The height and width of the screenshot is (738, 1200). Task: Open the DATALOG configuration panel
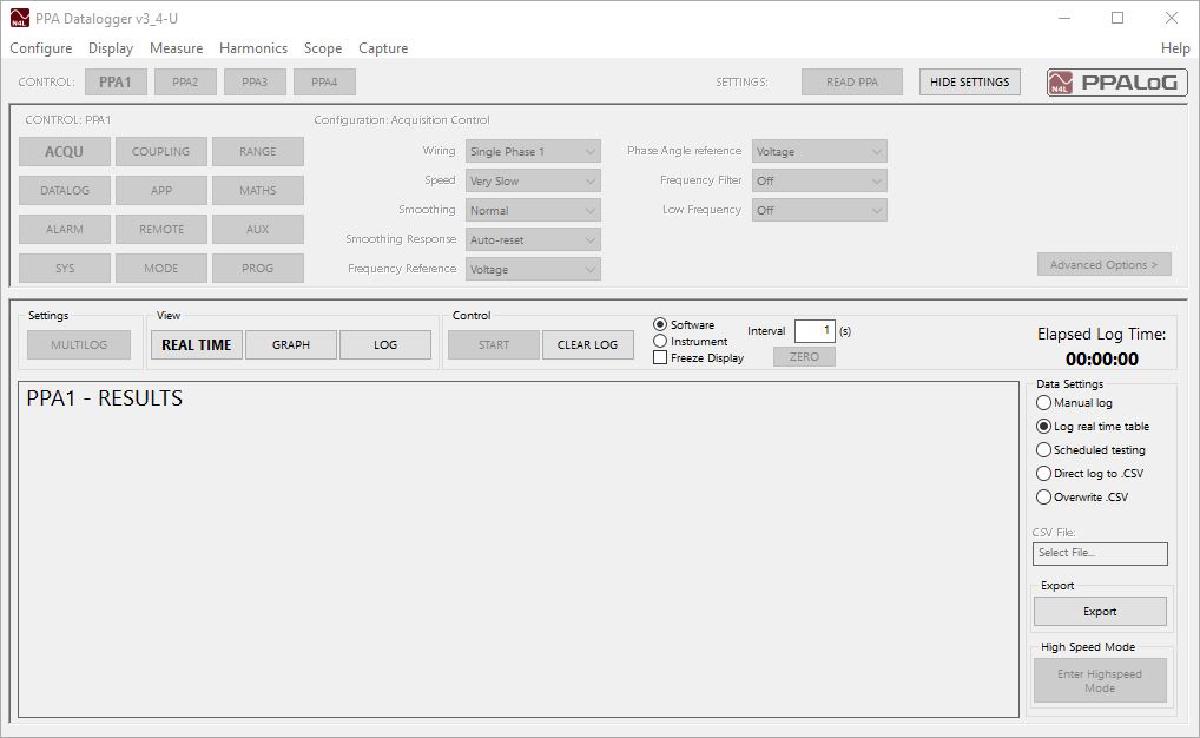[x=64, y=190]
